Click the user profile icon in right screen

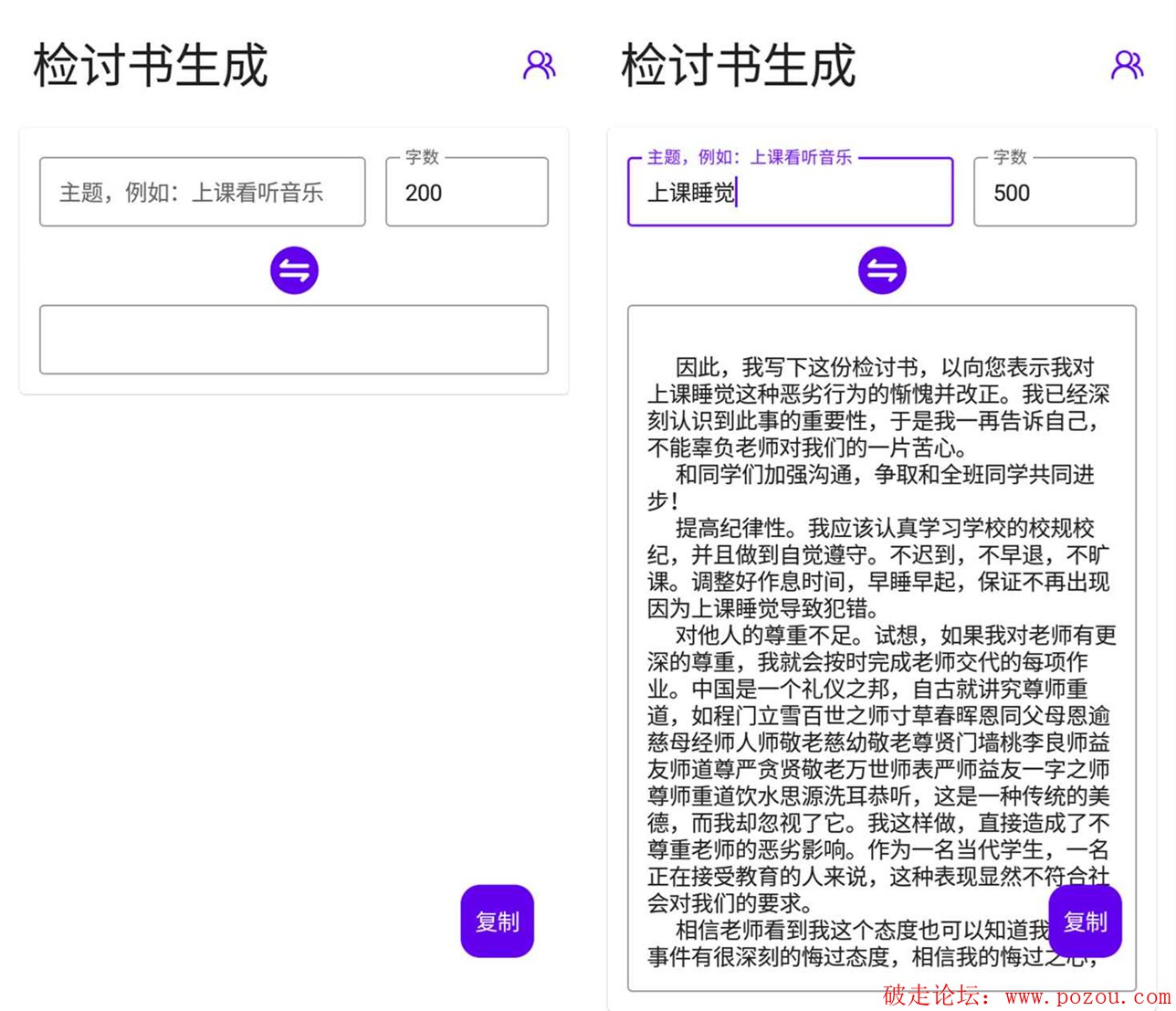click(x=1127, y=65)
